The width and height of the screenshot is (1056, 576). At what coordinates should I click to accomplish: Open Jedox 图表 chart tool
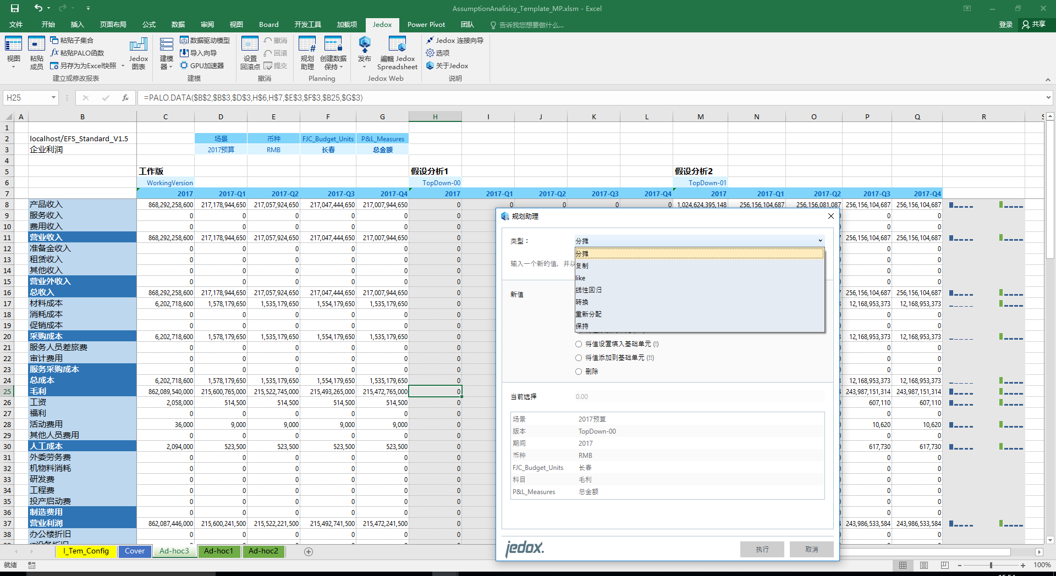click(139, 53)
